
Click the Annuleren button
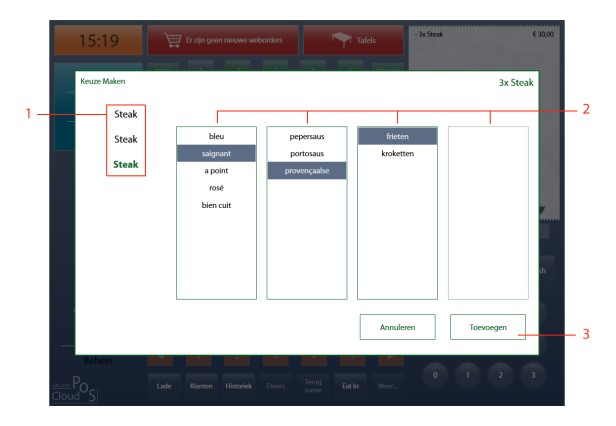point(397,327)
